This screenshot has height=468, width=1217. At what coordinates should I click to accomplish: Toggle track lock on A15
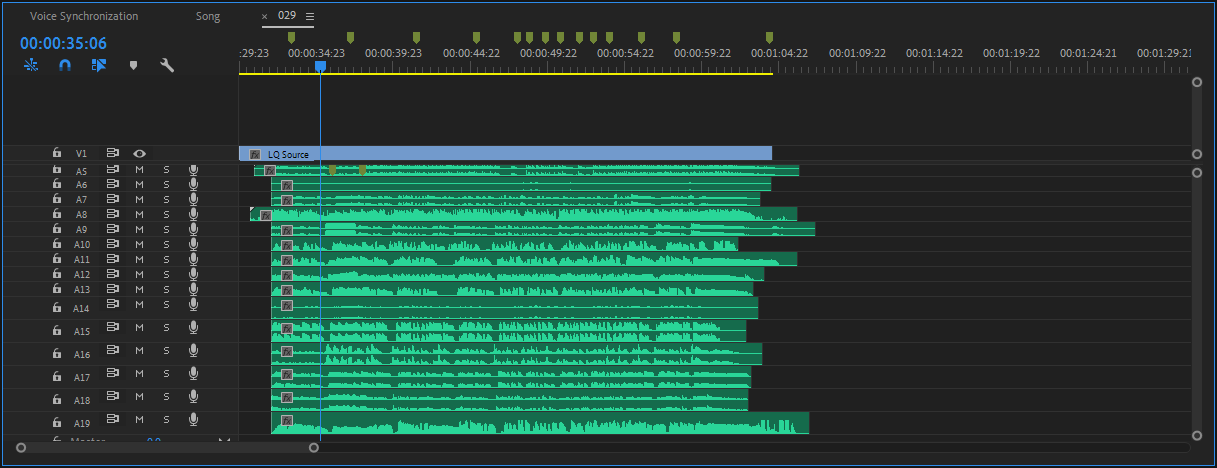pyautogui.click(x=57, y=329)
